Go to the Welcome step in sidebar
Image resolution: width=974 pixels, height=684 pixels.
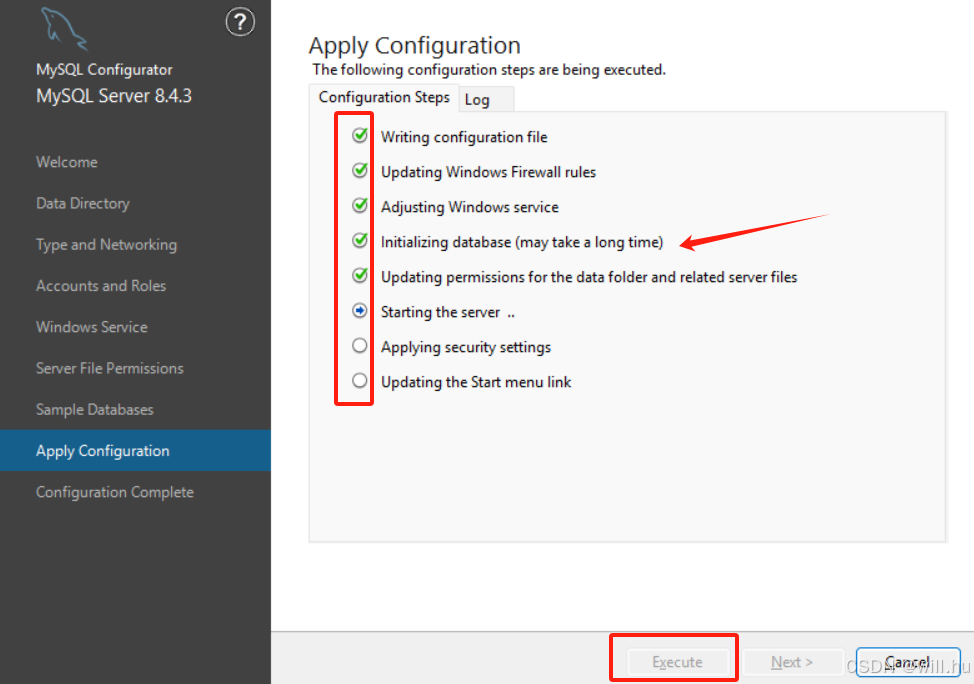click(66, 162)
